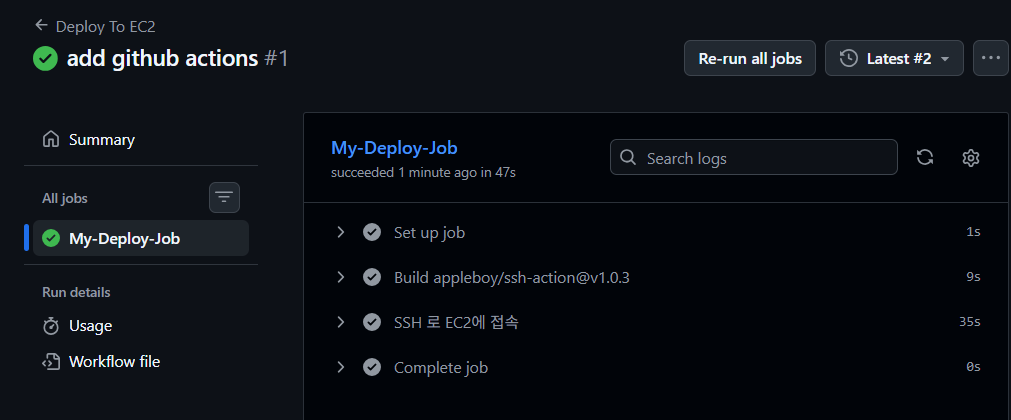Click the check icon on Complete job
The height and width of the screenshot is (420, 1011).
tap(371, 367)
